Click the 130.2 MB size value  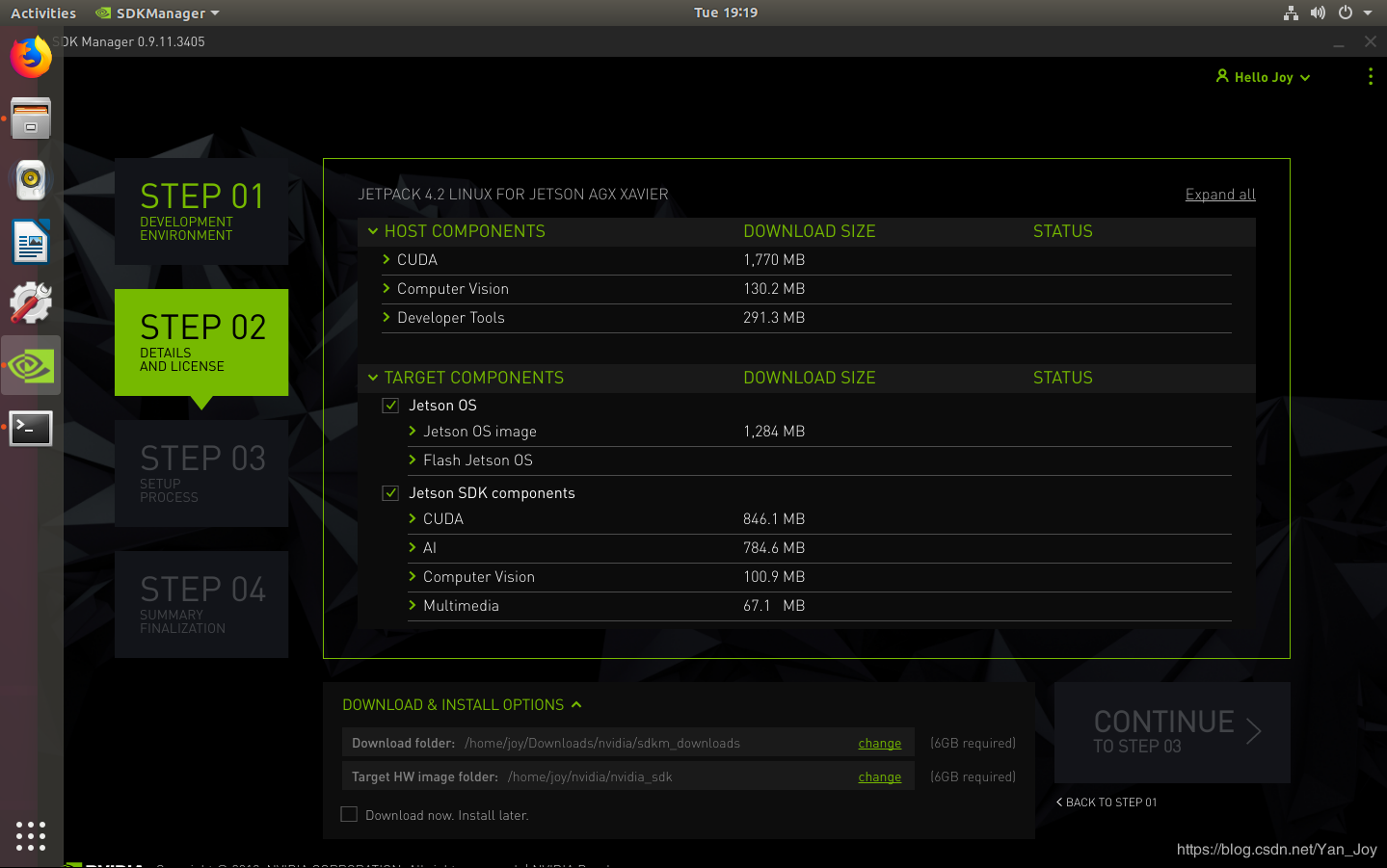tap(774, 289)
